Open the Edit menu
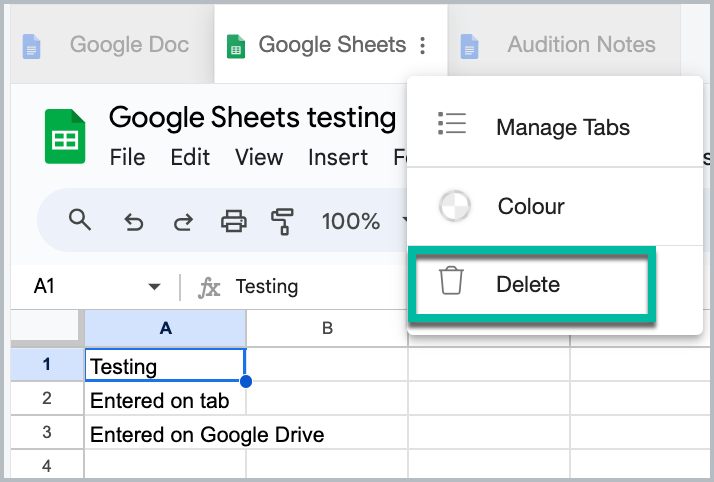Viewport: 714px width, 482px height. [190, 157]
